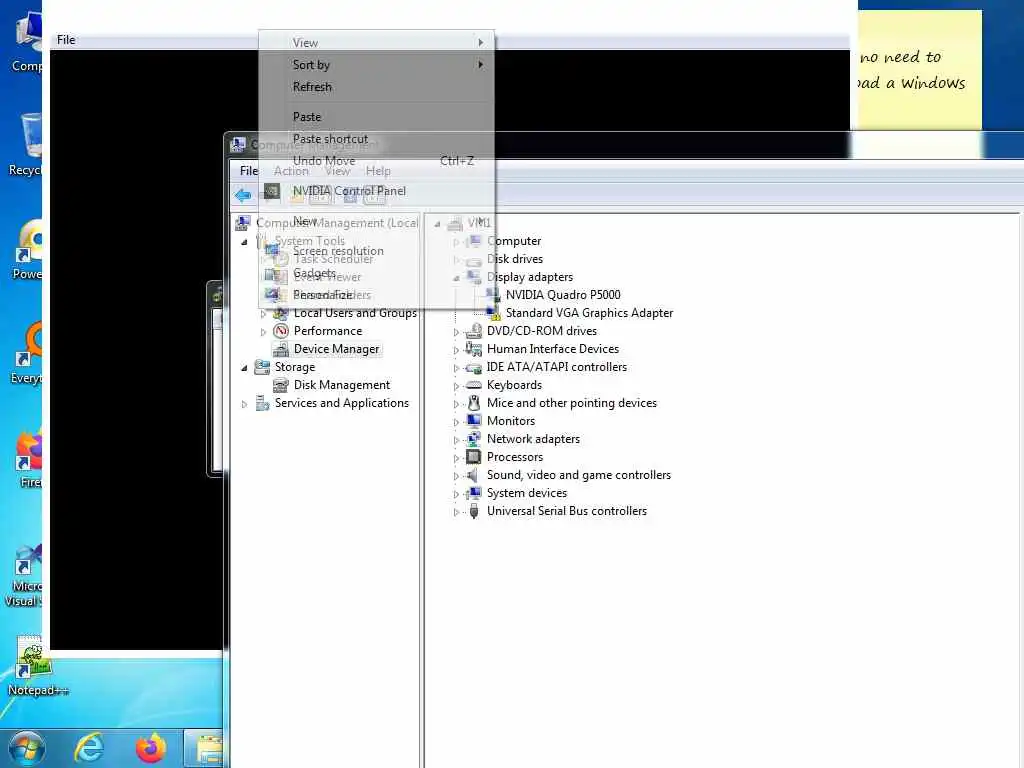Open the Sort by submenu
Viewport: 1024px width, 768px height.
(x=376, y=65)
